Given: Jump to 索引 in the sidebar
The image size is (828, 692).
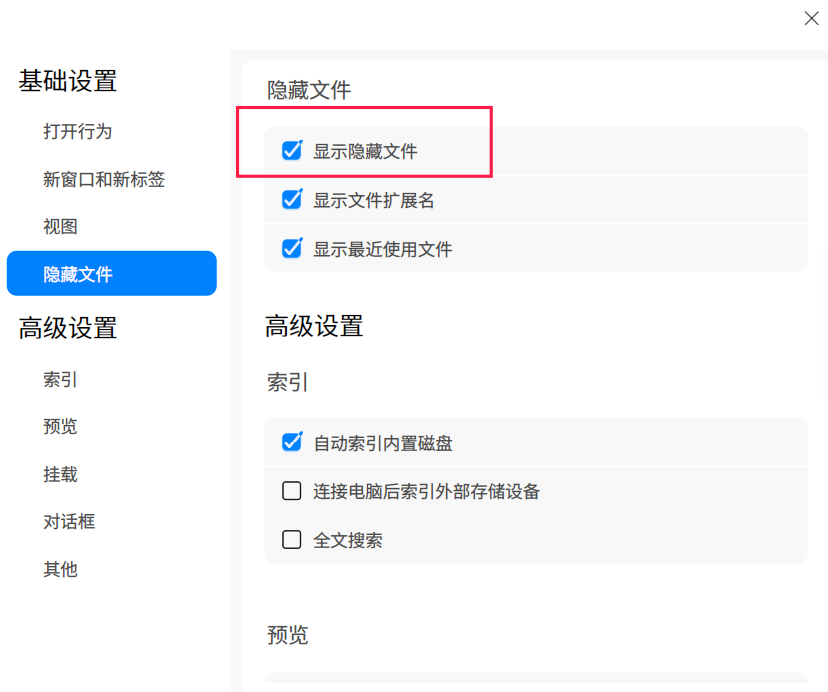Looking at the screenshot, I should point(60,379).
